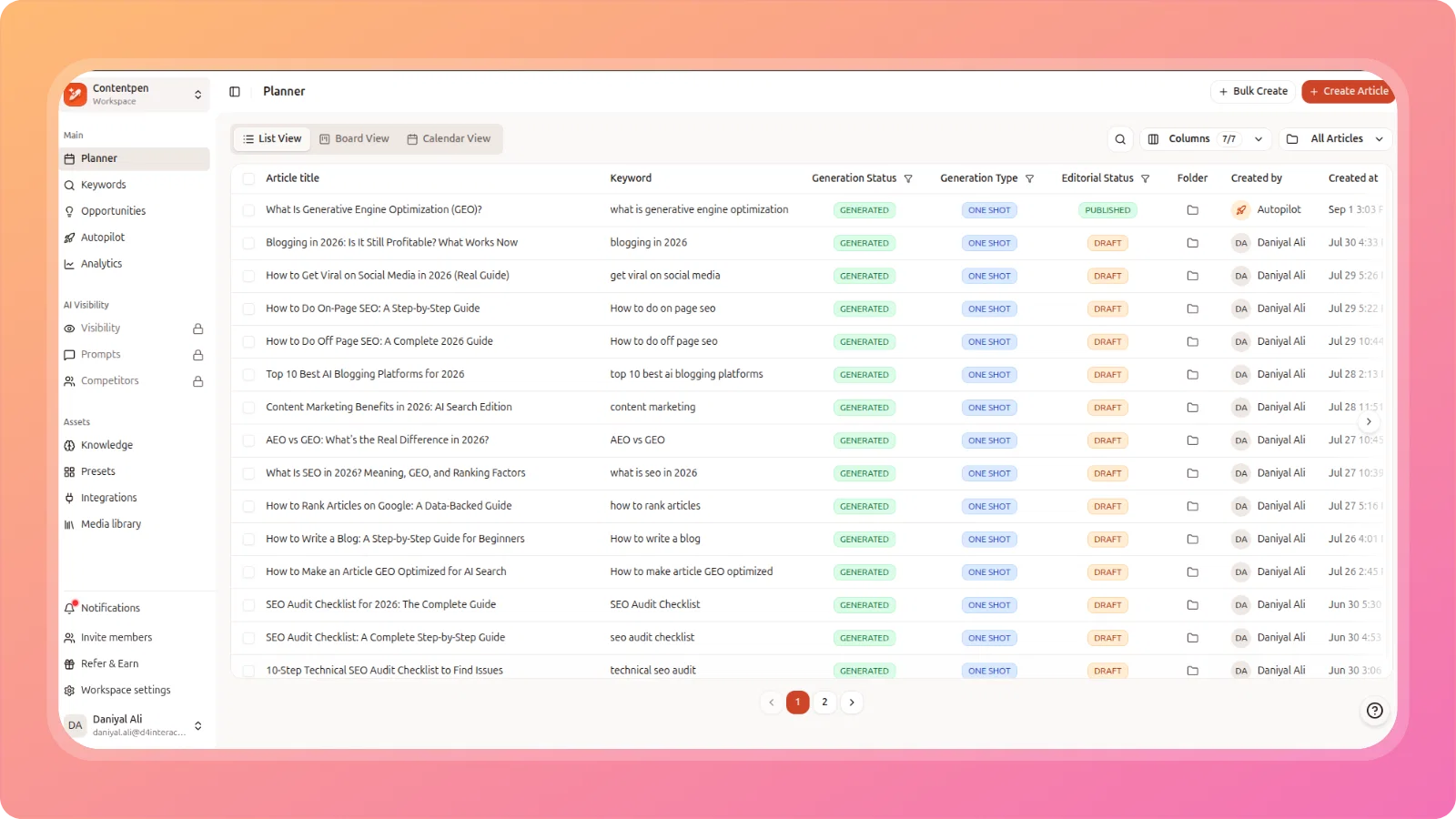This screenshot has height=819, width=1456.
Task: Click the folder icon in Top 10 Best AI Blogging row
Action: coord(1192,375)
